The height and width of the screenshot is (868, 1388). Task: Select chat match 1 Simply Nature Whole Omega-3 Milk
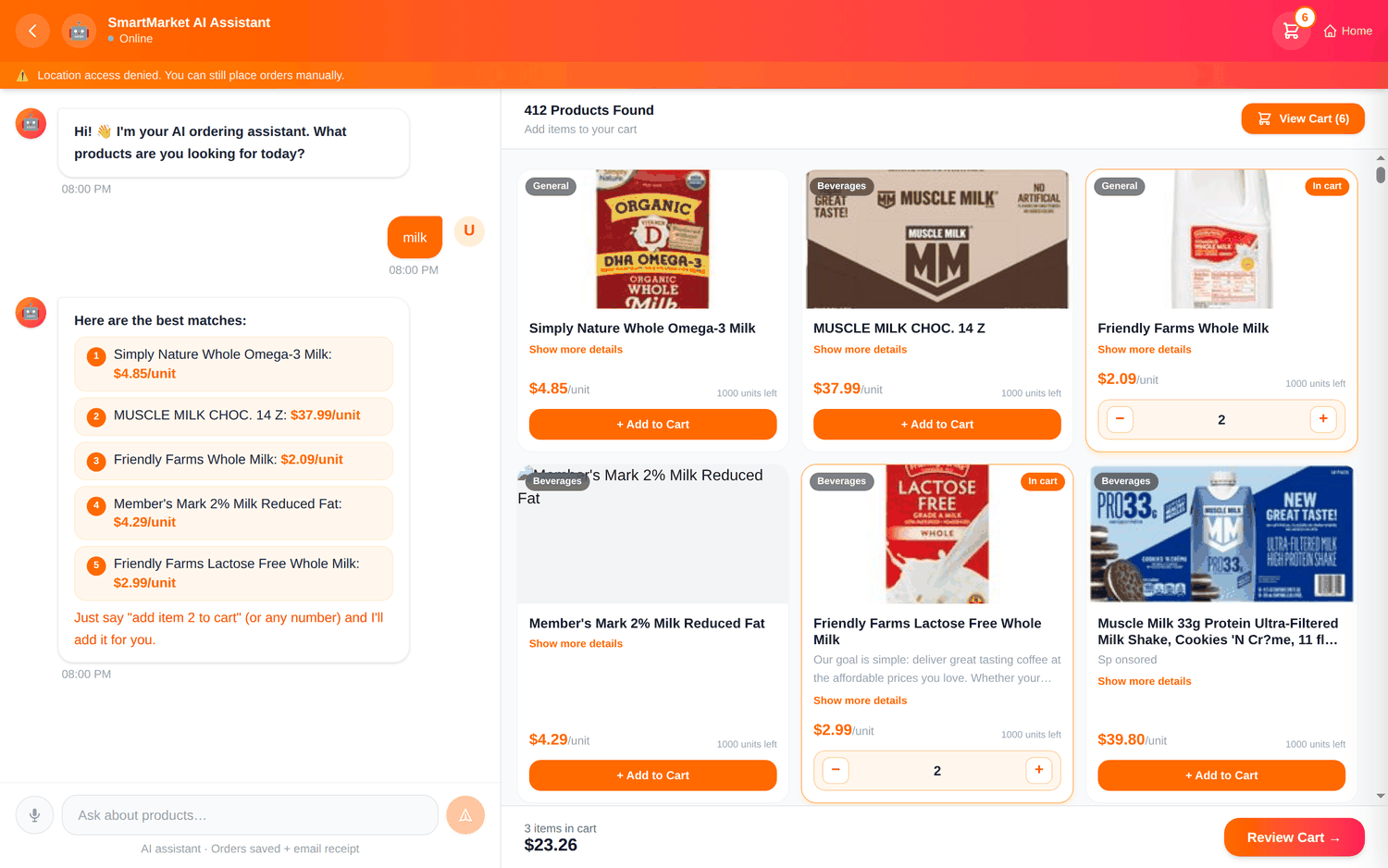(233, 364)
